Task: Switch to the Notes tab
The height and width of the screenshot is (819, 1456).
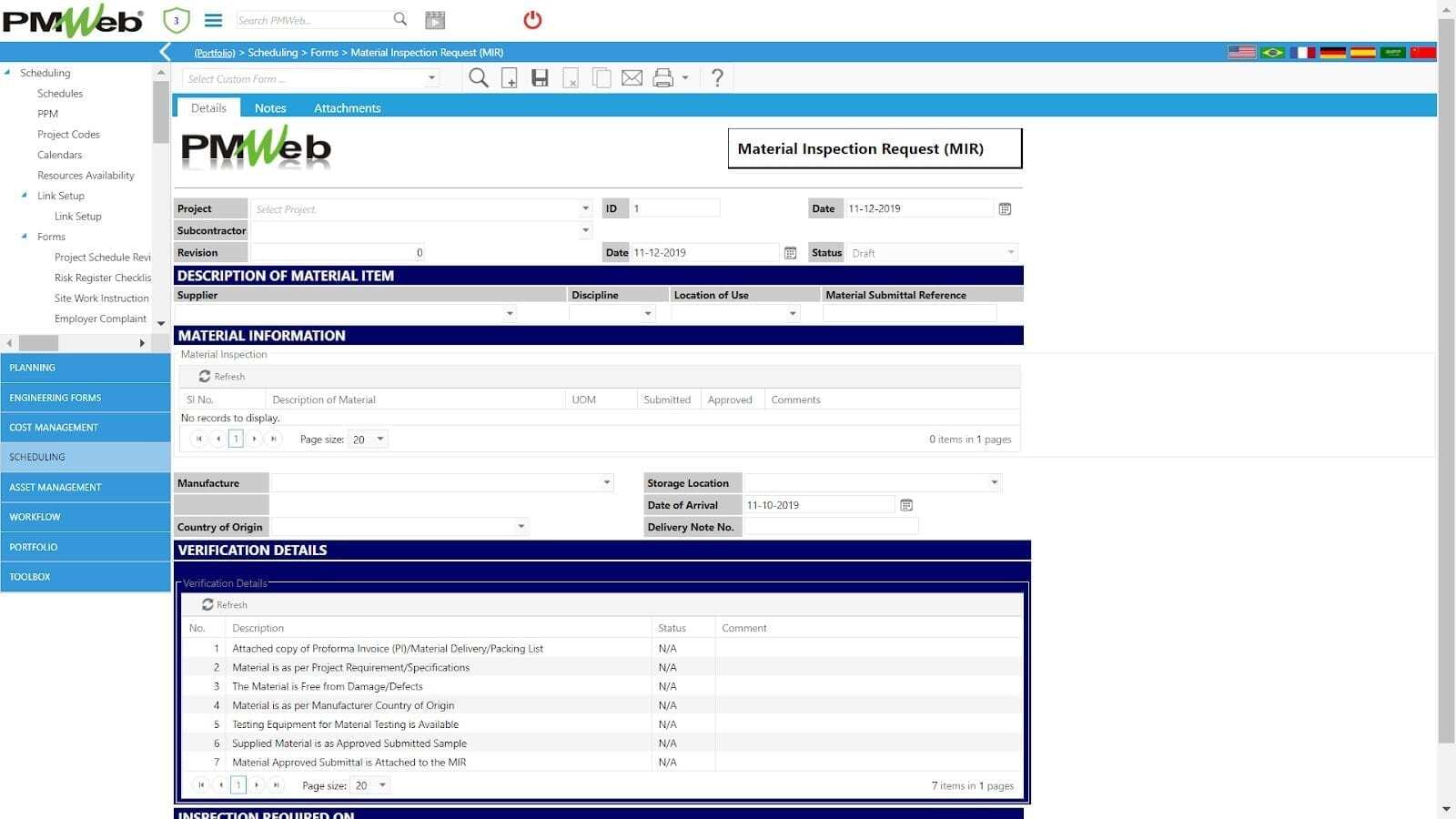Action: click(x=270, y=108)
